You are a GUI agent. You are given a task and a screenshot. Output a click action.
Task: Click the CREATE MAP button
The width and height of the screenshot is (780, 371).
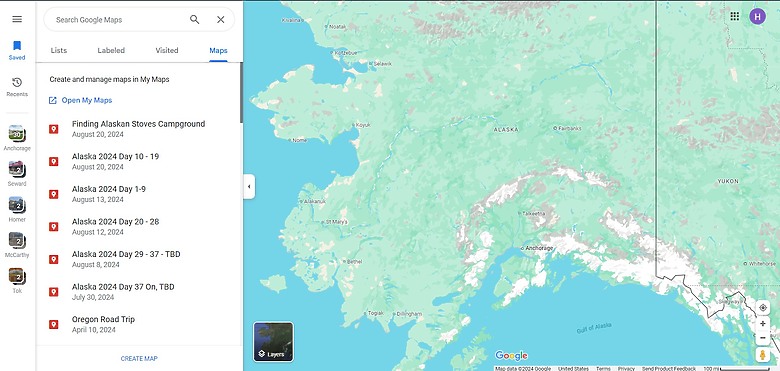pos(139,359)
